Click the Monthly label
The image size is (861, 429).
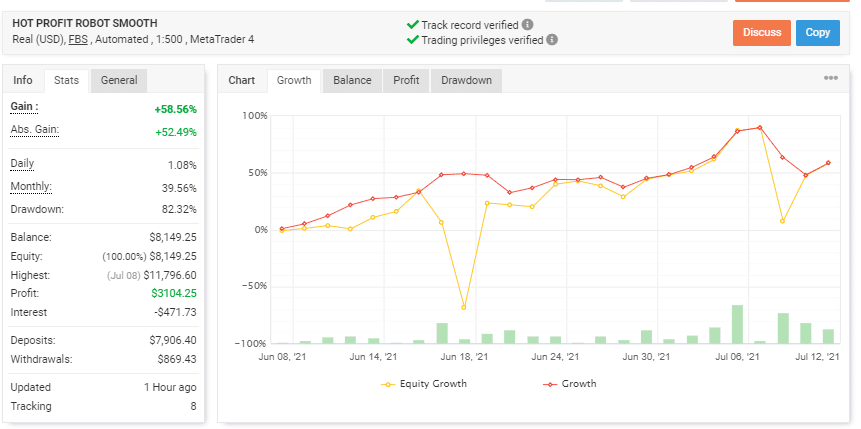[x=31, y=187]
